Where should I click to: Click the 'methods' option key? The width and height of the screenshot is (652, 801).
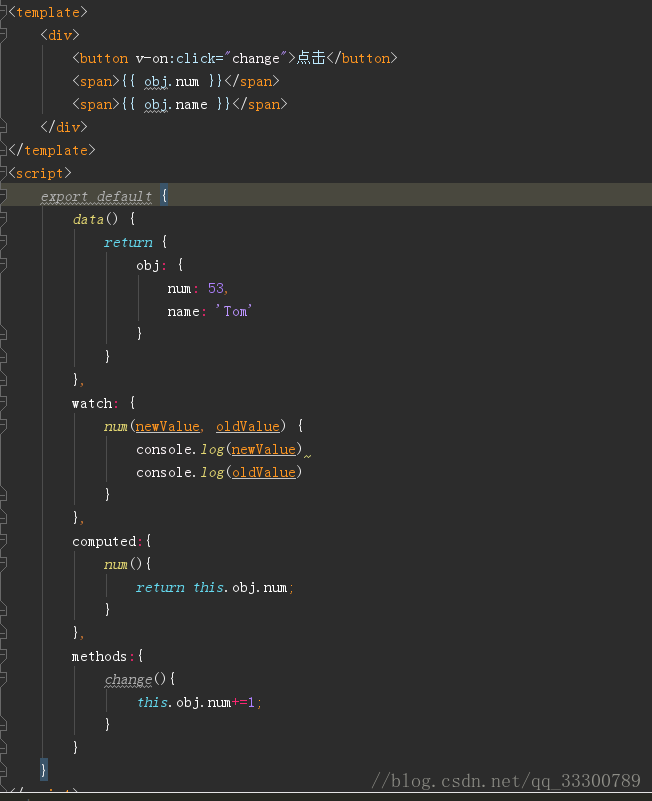(x=100, y=656)
